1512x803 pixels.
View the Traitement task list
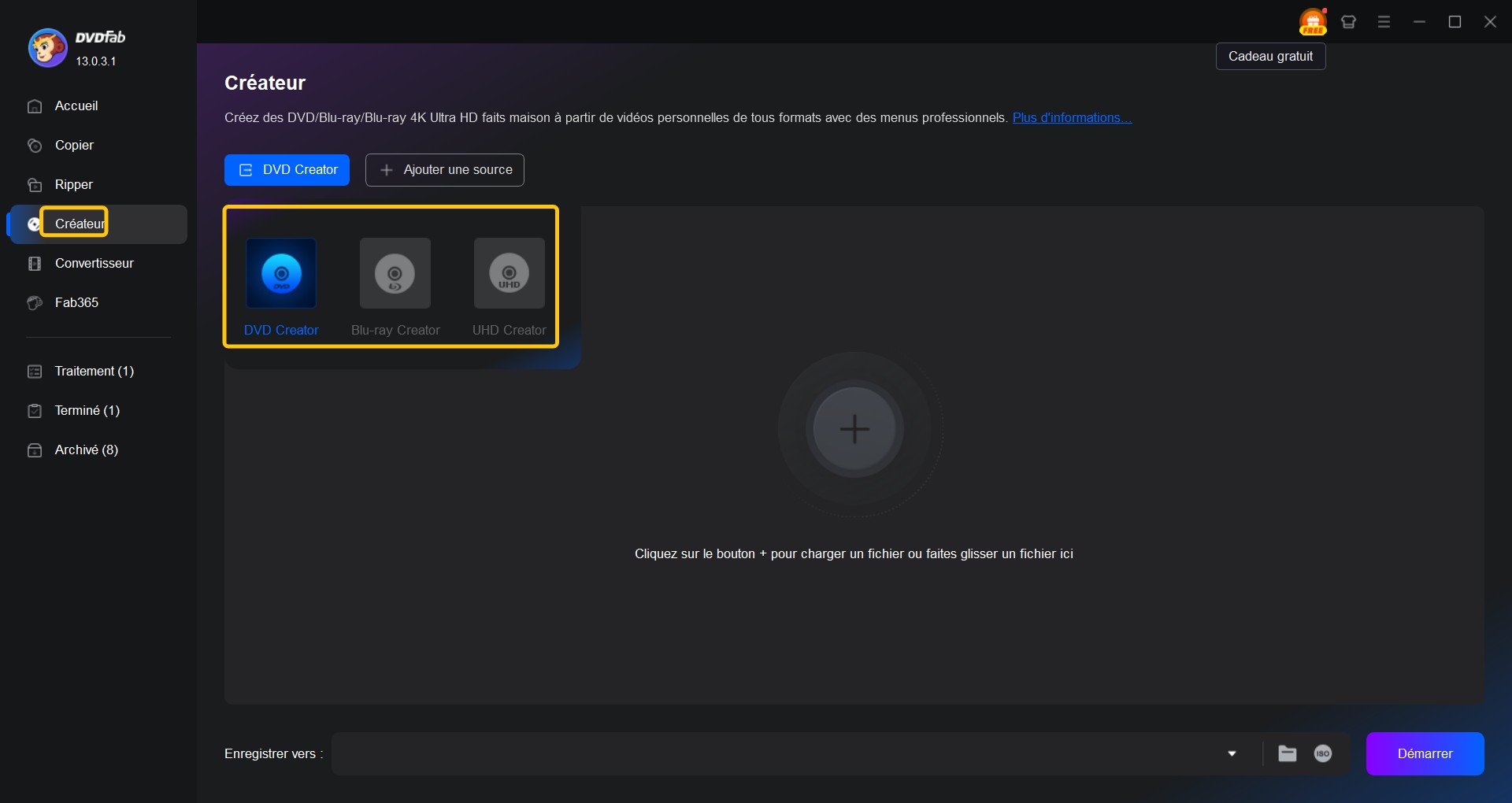pyautogui.click(x=94, y=372)
